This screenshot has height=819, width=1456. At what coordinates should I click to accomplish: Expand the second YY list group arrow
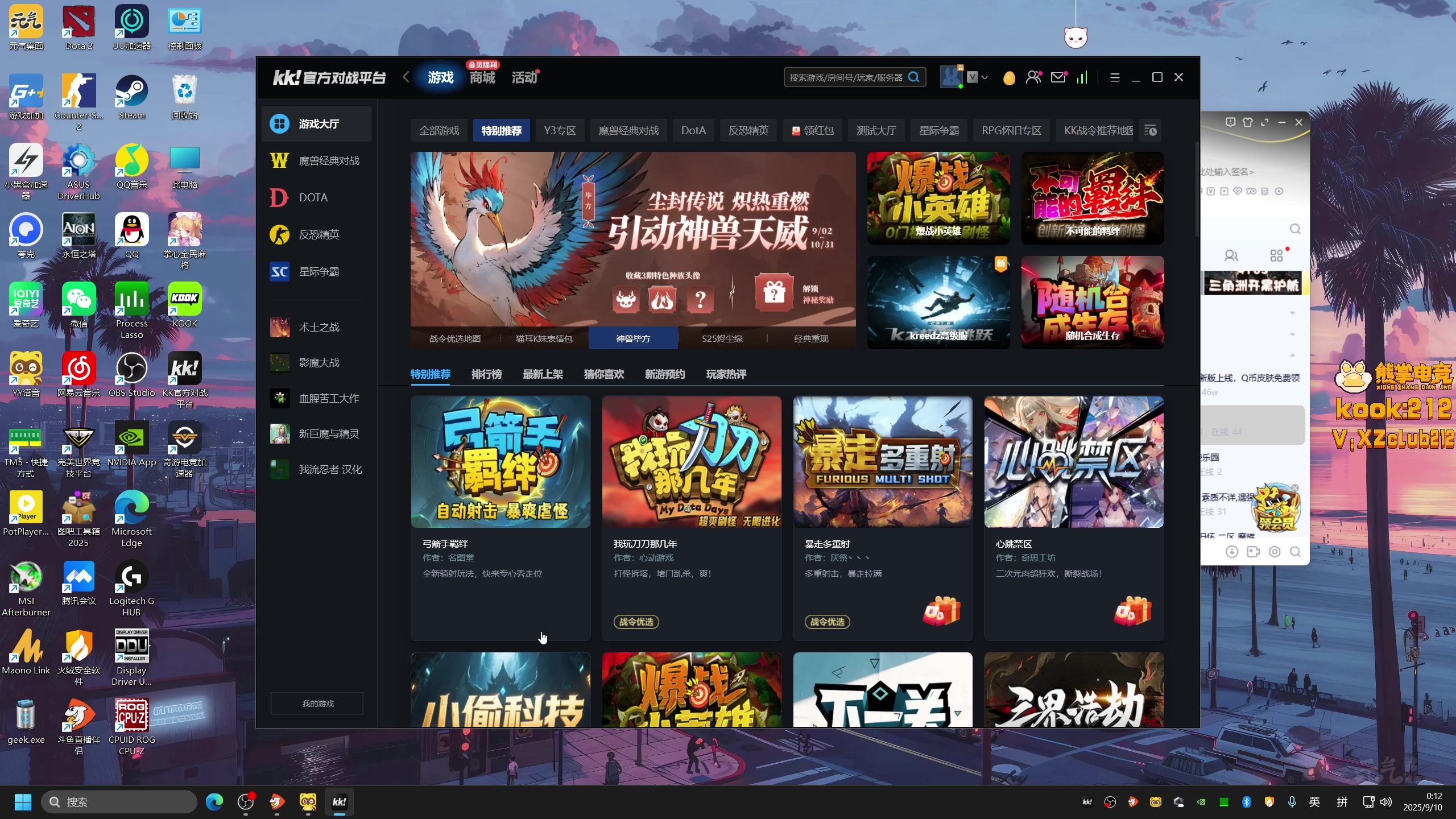point(1292,334)
